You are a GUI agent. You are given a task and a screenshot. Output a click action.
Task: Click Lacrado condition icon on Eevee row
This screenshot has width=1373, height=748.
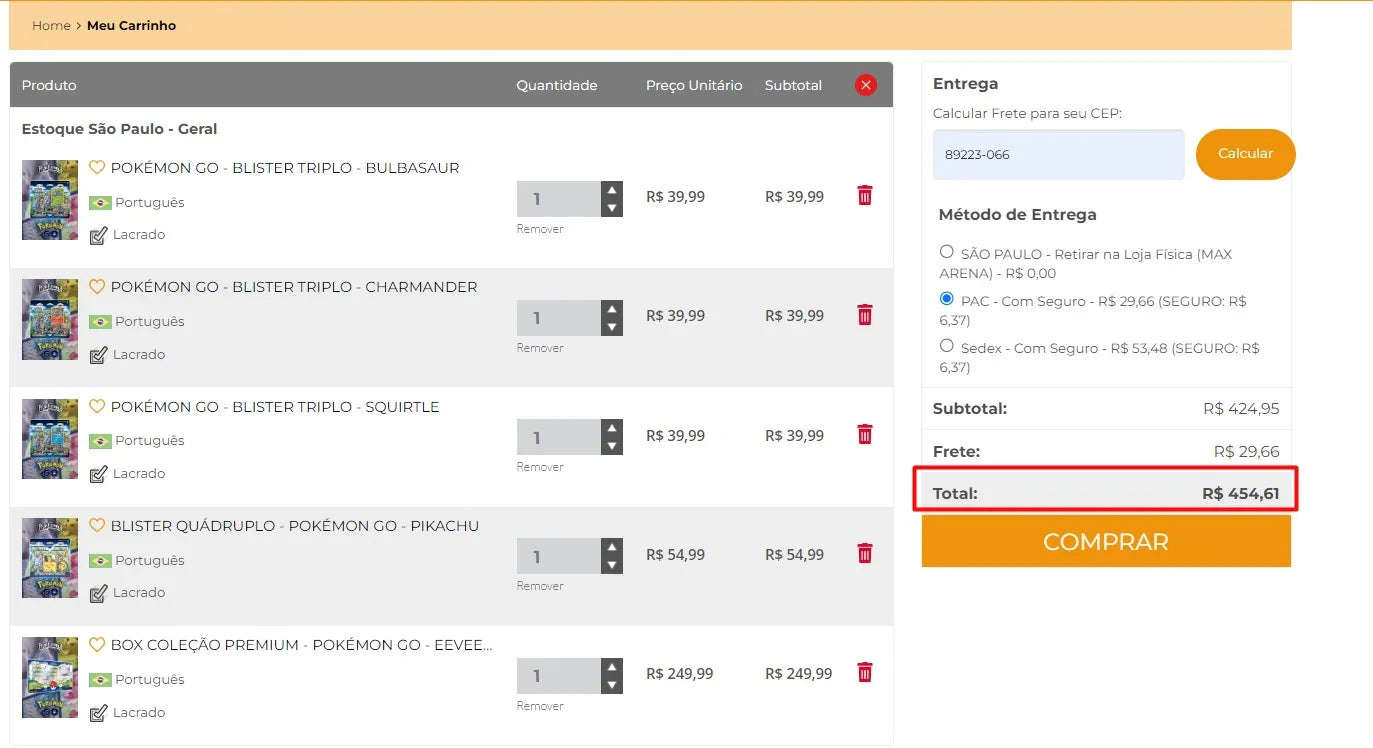98,713
